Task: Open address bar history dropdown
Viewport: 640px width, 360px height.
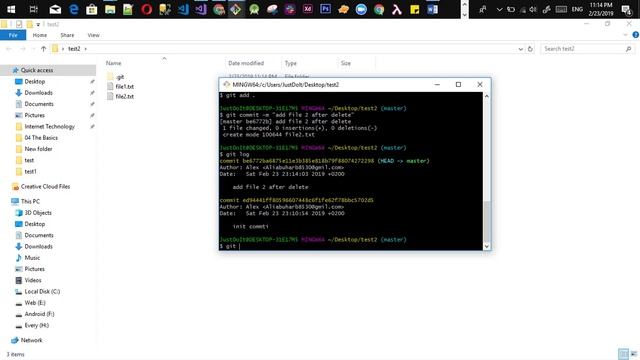Action: click(520, 49)
